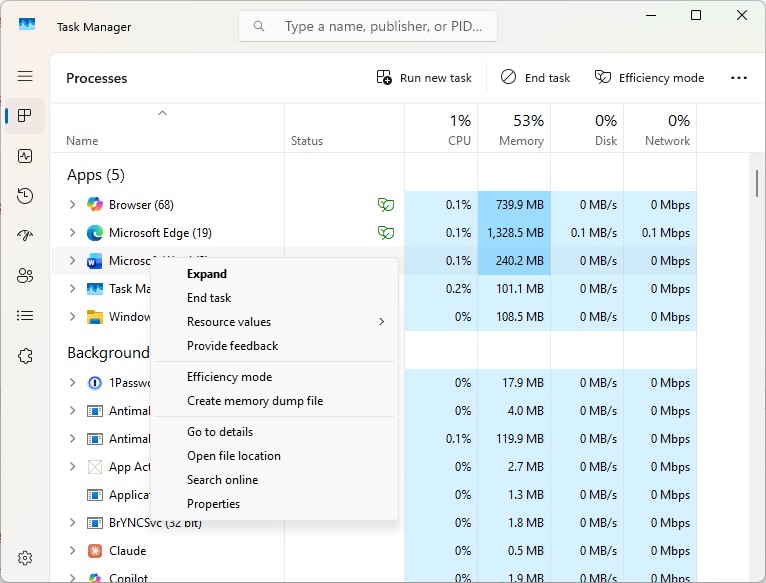Open Resource values submenu arrow
This screenshot has height=583, width=766.
pos(382,322)
